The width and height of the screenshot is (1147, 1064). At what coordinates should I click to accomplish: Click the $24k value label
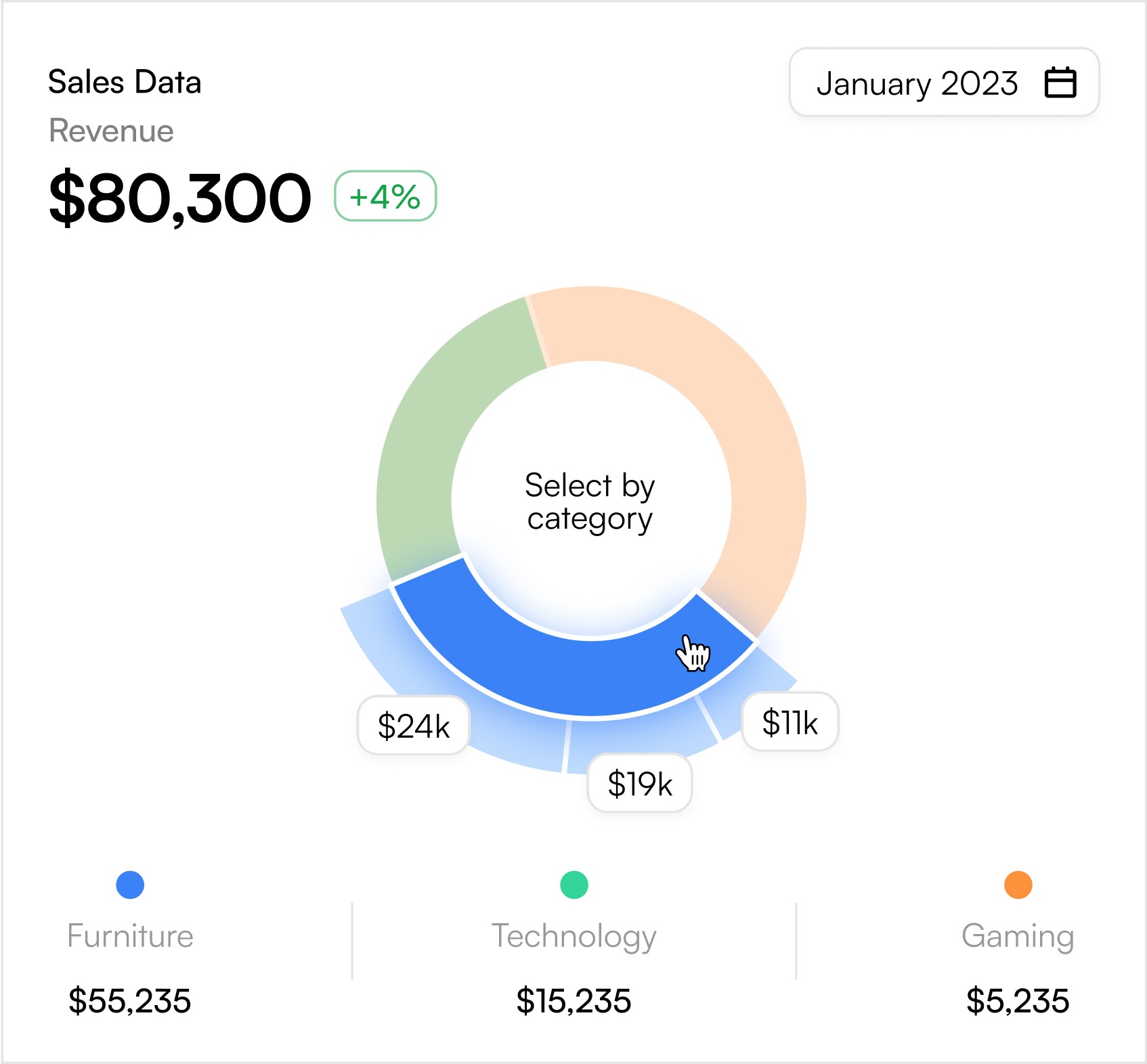point(414,726)
